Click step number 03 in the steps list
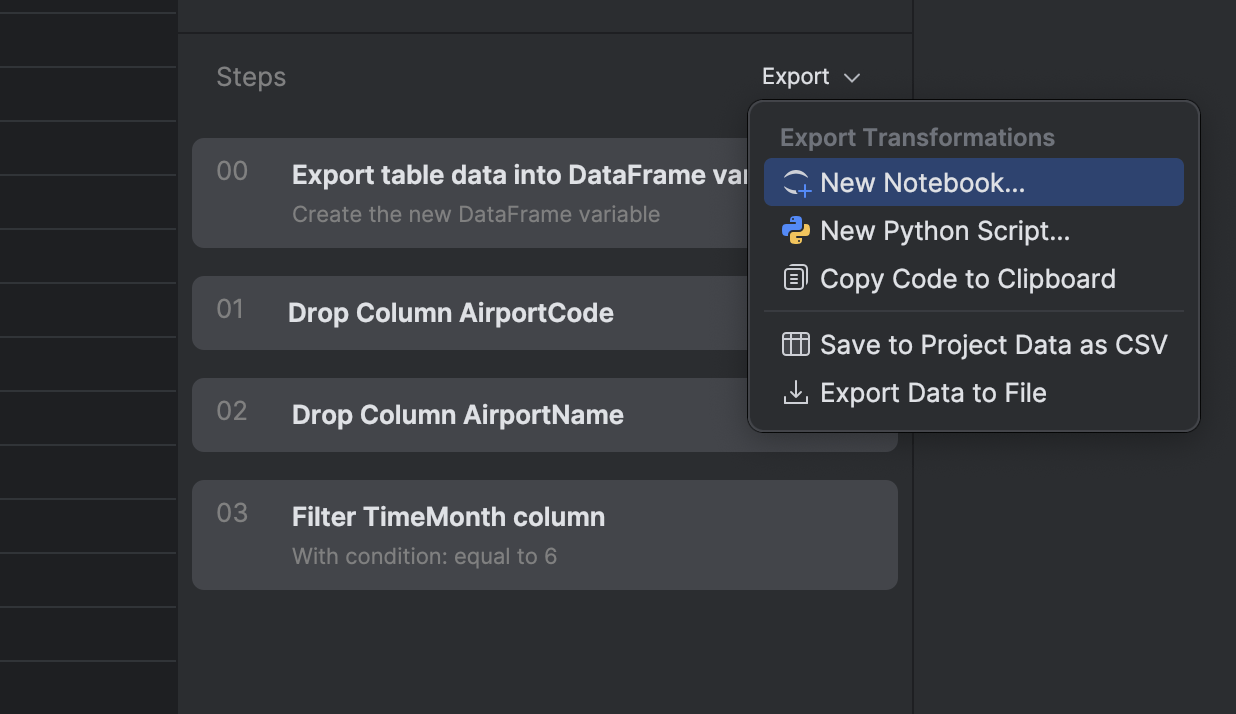This screenshot has height=714, width=1236. (x=232, y=514)
